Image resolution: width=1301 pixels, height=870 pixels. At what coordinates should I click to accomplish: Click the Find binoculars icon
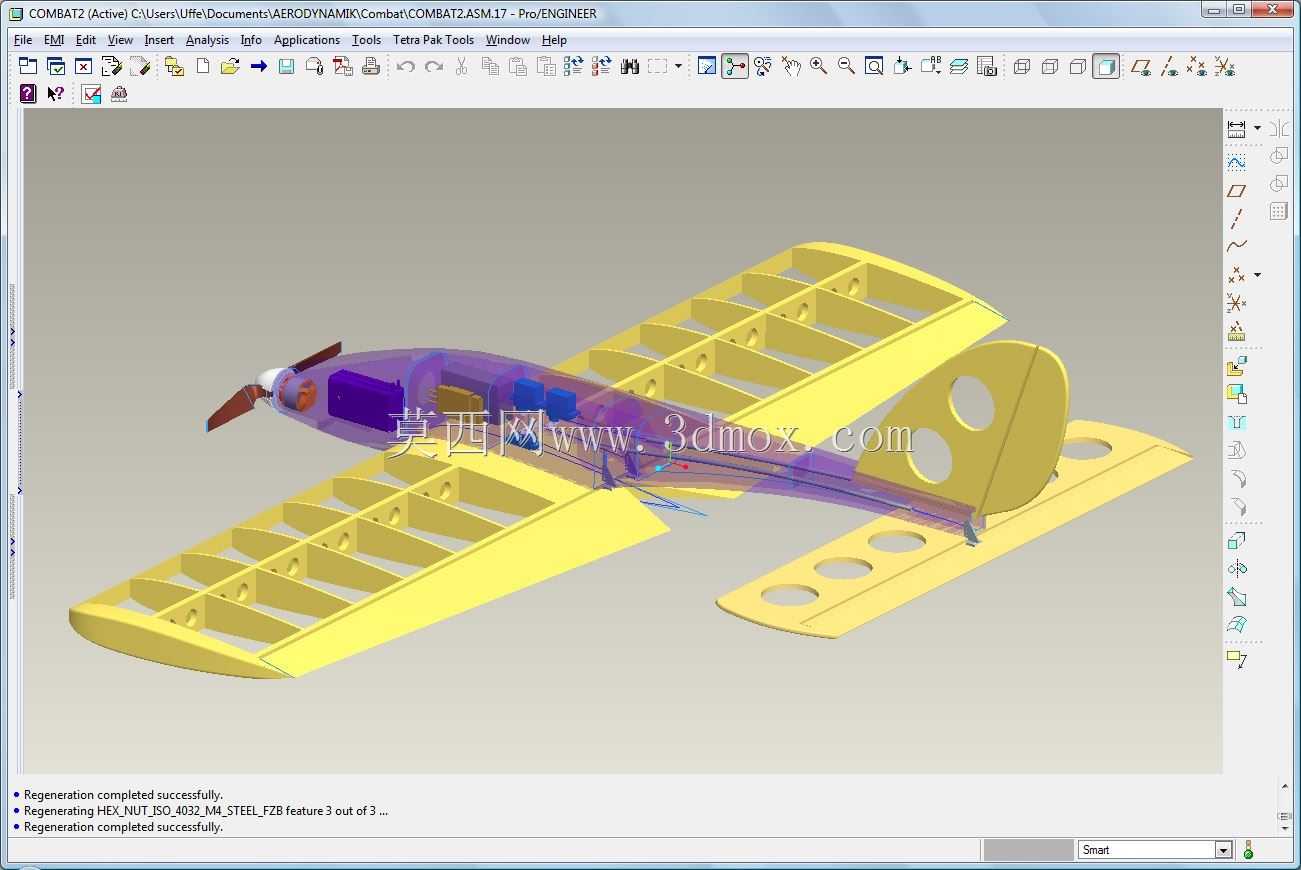point(630,66)
